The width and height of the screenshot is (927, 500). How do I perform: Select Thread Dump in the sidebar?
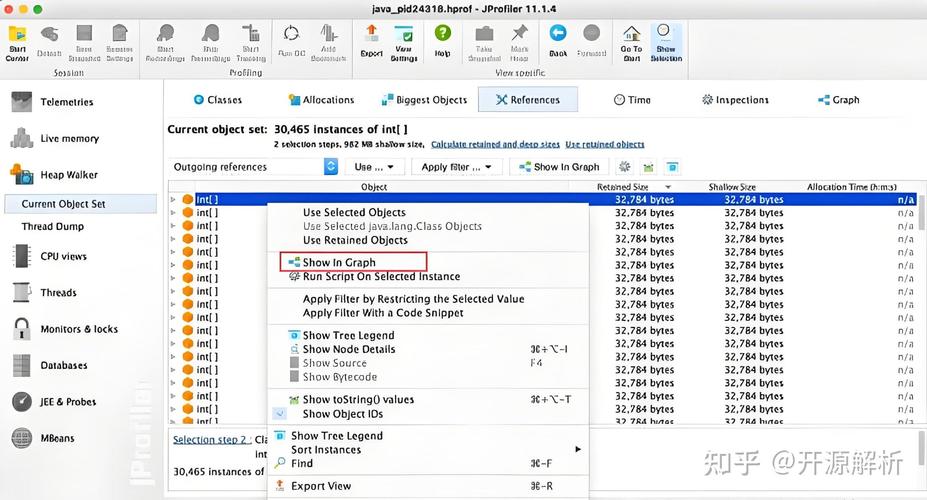(52, 227)
